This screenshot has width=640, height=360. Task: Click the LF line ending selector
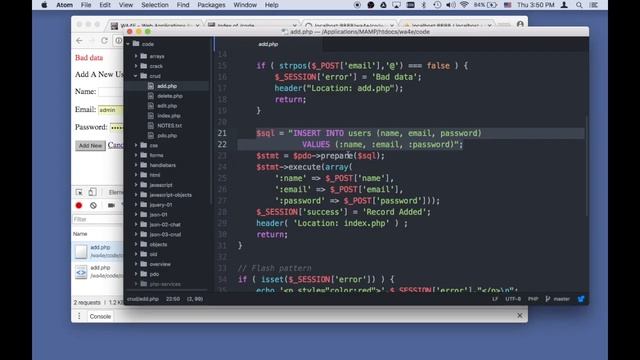(495, 299)
